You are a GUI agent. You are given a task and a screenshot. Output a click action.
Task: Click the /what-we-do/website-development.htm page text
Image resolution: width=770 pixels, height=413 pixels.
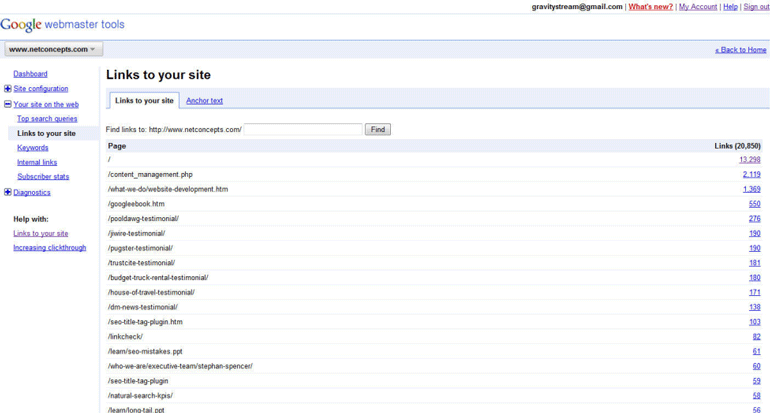[x=168, y=190]
